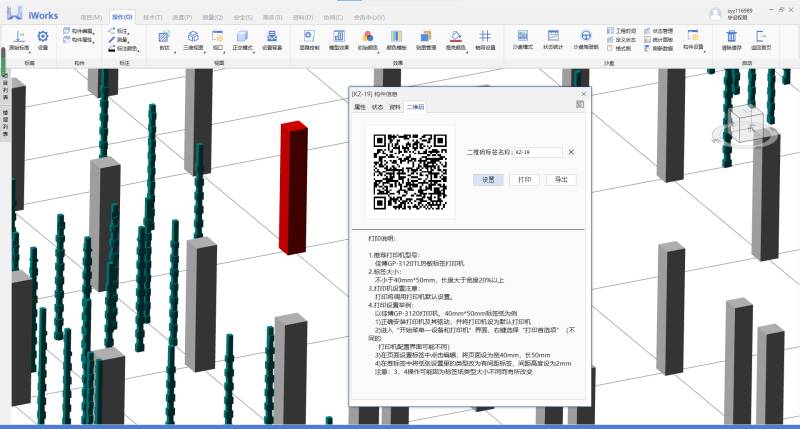The image size is (800, 429).
Task: Click the user avatar icon
Action: 716,14
